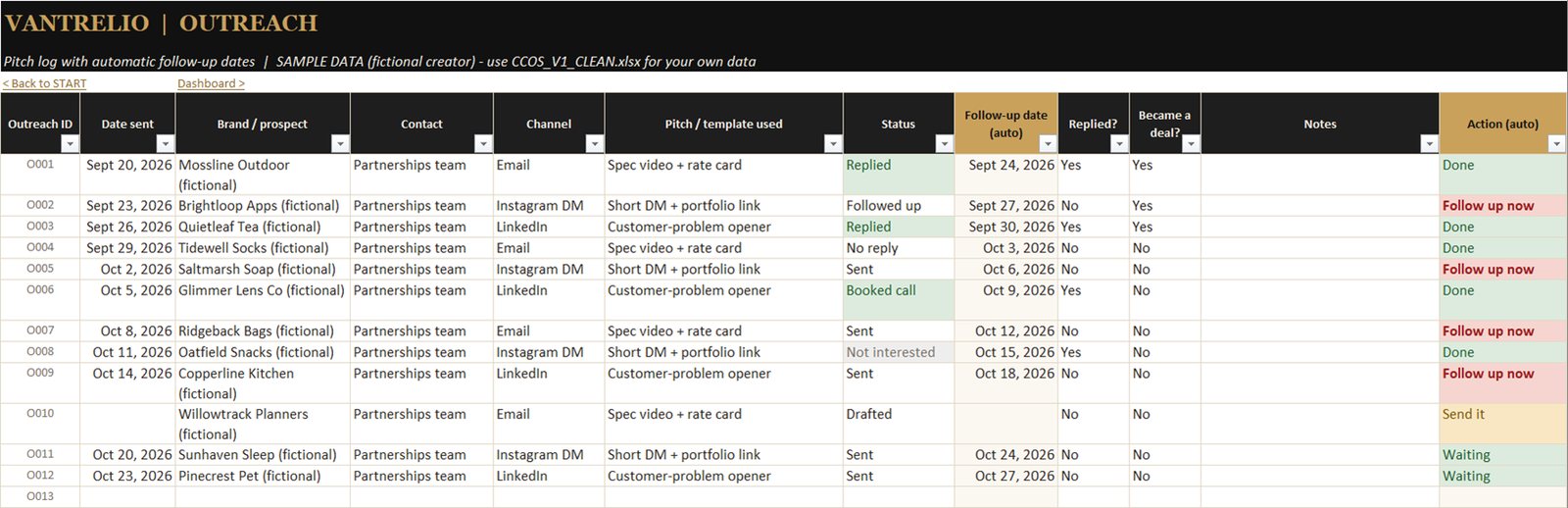Select the Sunhaven Sleep (fictional) cell
Image resolution: width=1568 pixels, height=508 pixels.
pos(263,455)
